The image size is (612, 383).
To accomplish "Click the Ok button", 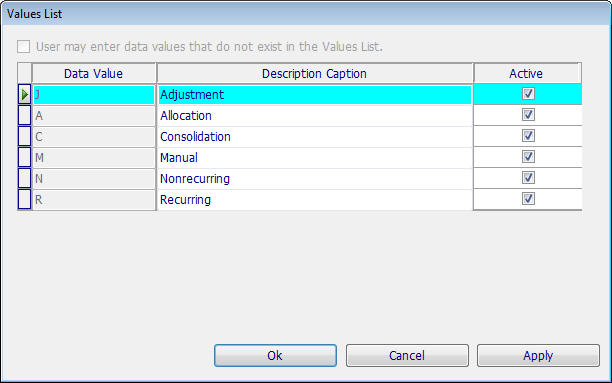I will pos(275,355).
